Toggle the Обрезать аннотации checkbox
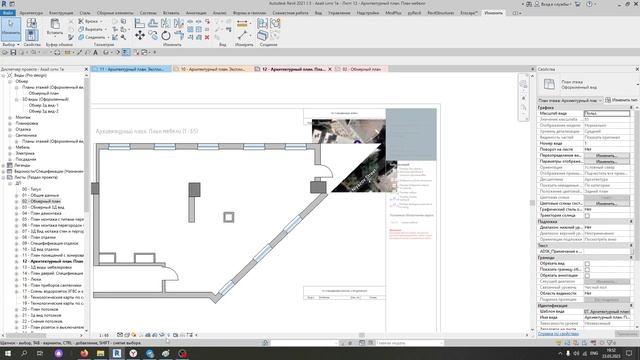Viewport: 640px width, 360px height. 587,276
